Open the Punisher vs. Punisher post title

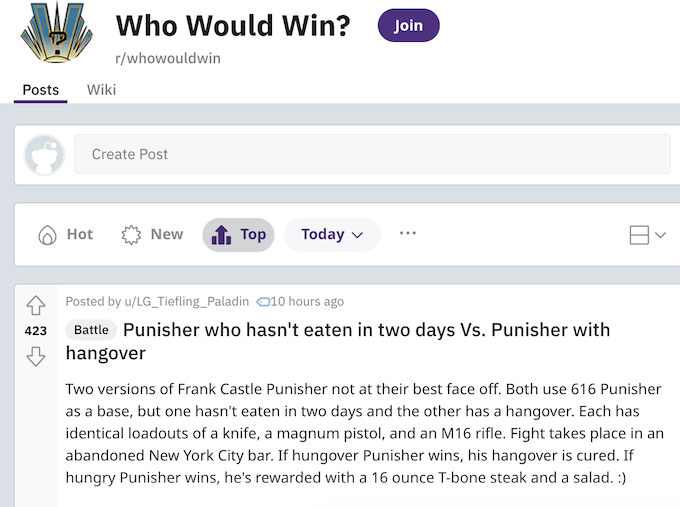366,330
